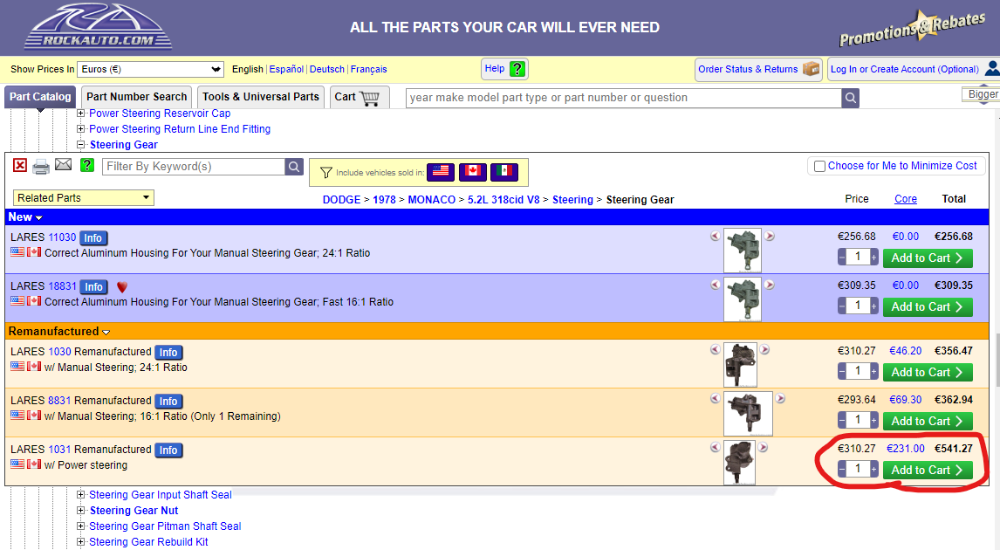This screenshot has height=550, width=1000.
Task: Decrease quantity for LARES 11030
Action: pos(842,257)
